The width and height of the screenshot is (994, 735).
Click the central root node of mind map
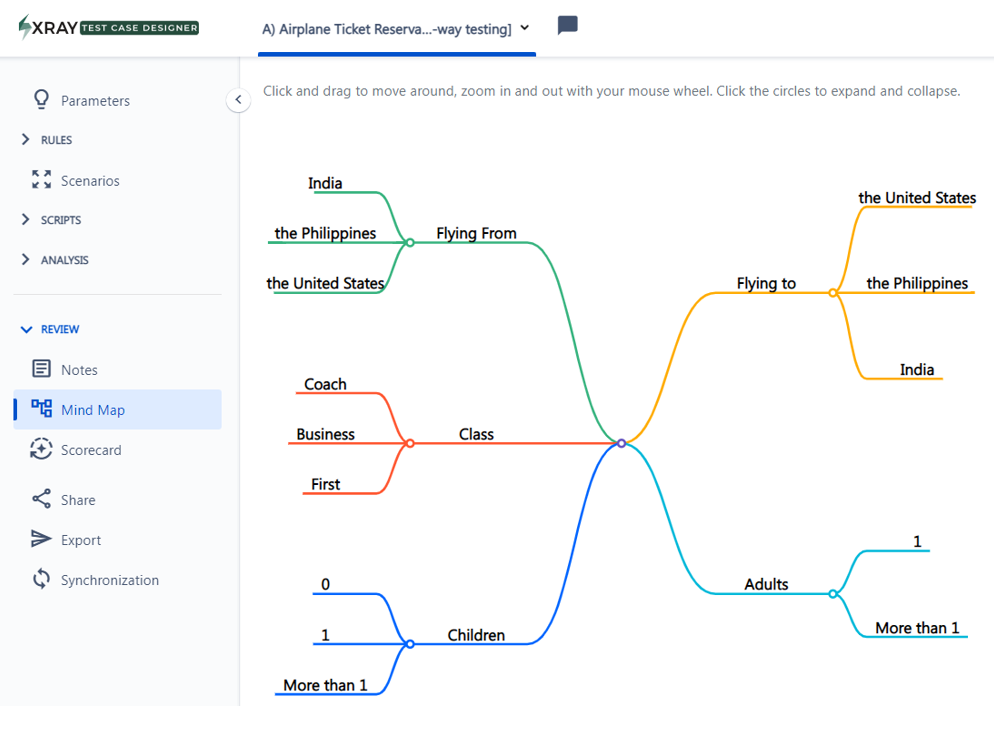pyautogui.click(x=621, y=443)
